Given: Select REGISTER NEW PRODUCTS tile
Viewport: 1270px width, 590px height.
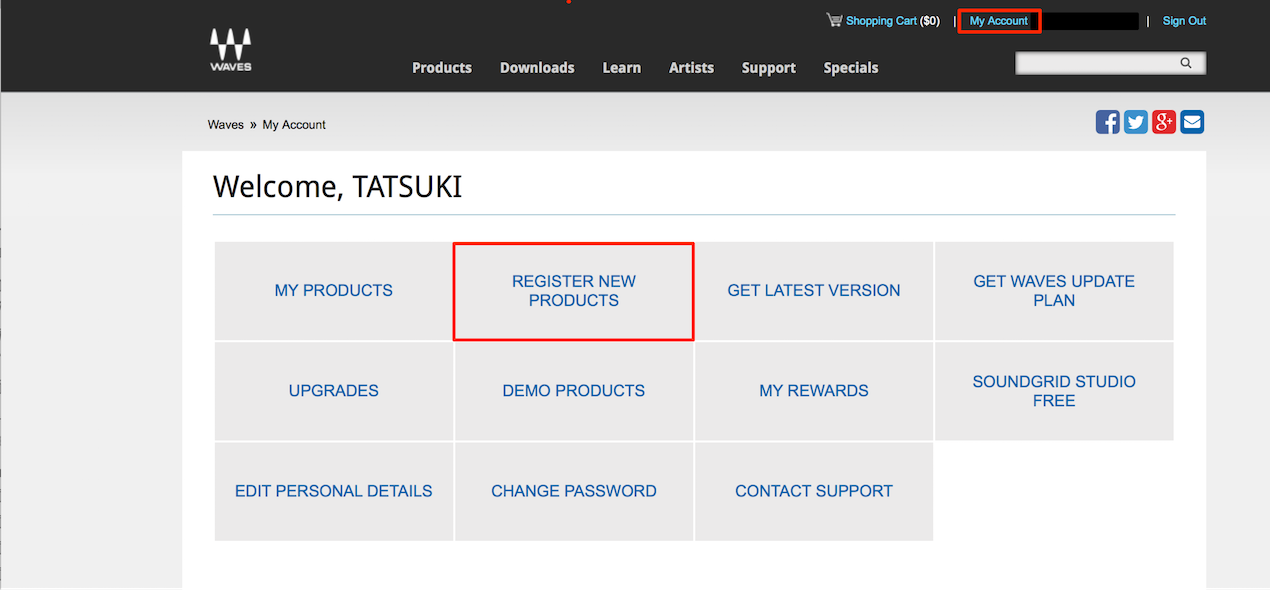Looking at the screenshot, I should point(574,291).
